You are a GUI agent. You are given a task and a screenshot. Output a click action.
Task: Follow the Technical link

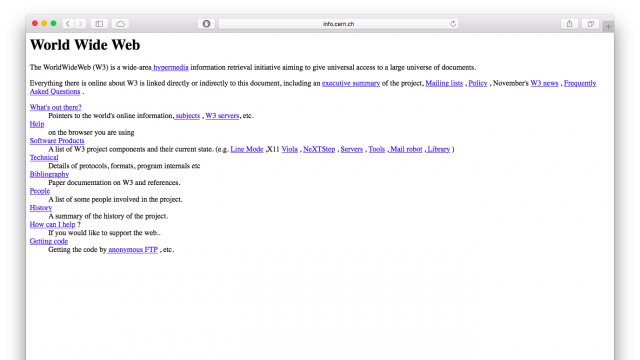[x=44, y=158]
